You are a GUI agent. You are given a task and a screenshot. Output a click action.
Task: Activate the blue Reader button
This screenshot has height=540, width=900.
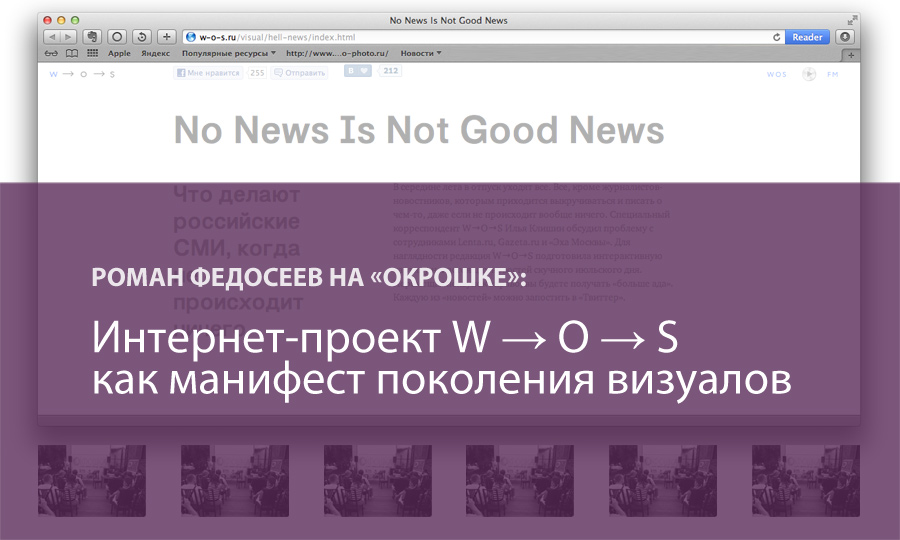[807, 37]
